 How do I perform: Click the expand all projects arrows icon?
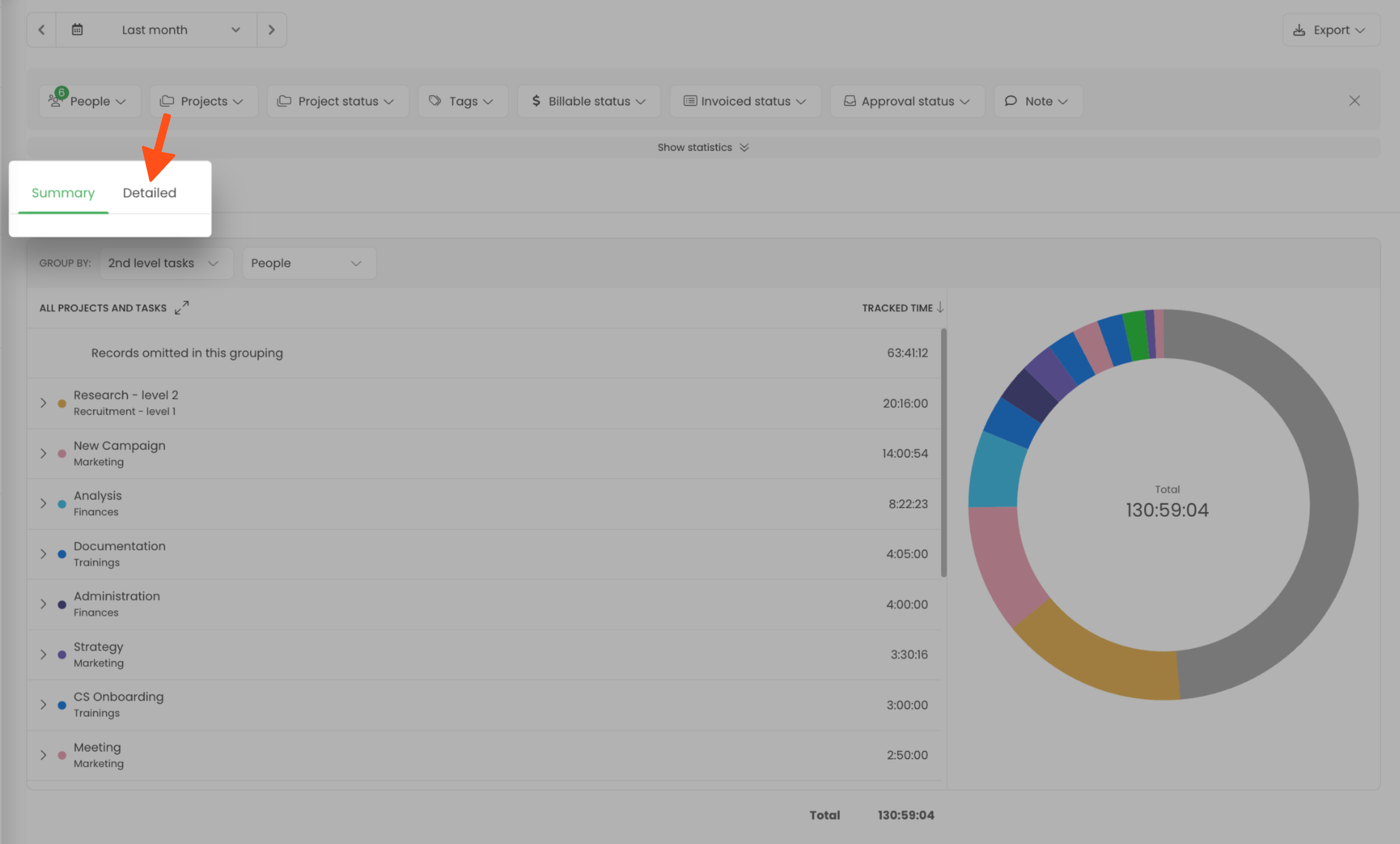182,307
